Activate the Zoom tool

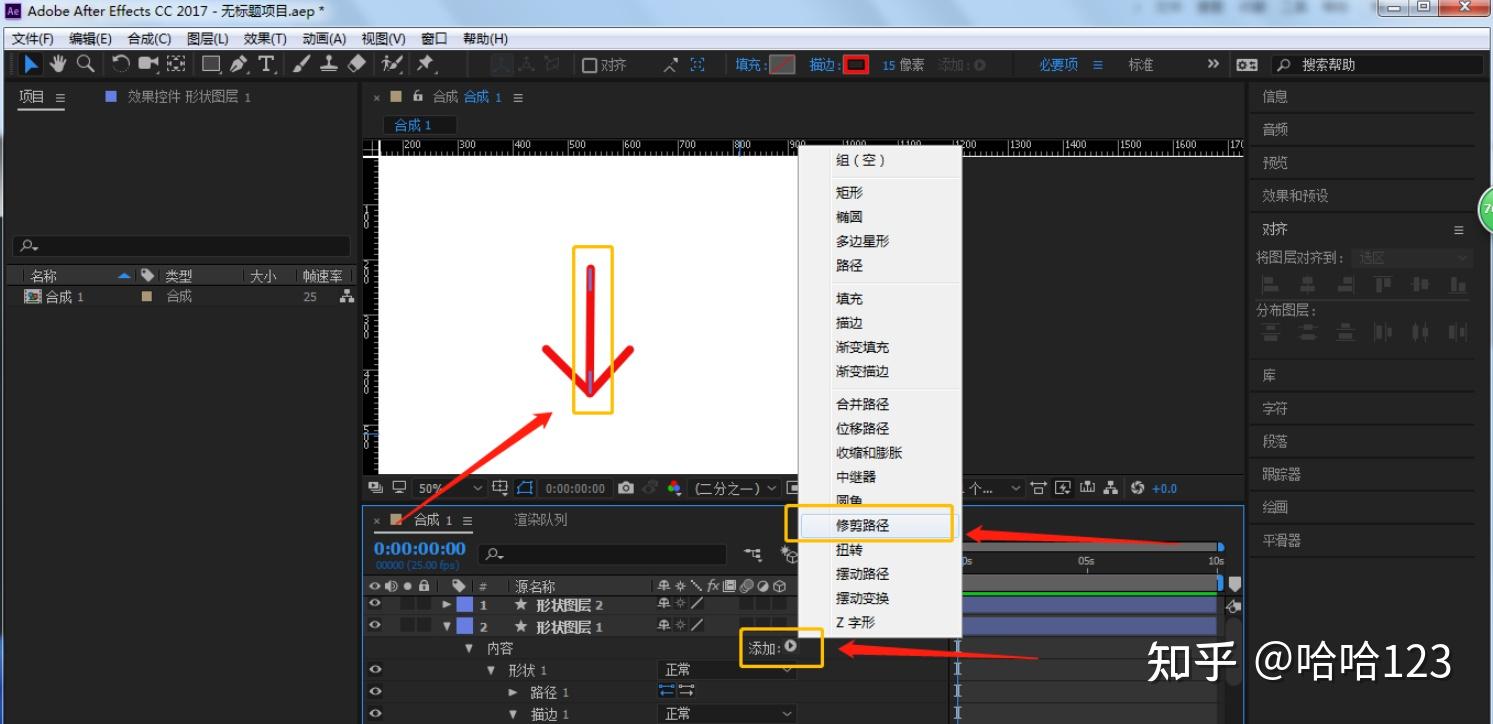click(85, 63)
